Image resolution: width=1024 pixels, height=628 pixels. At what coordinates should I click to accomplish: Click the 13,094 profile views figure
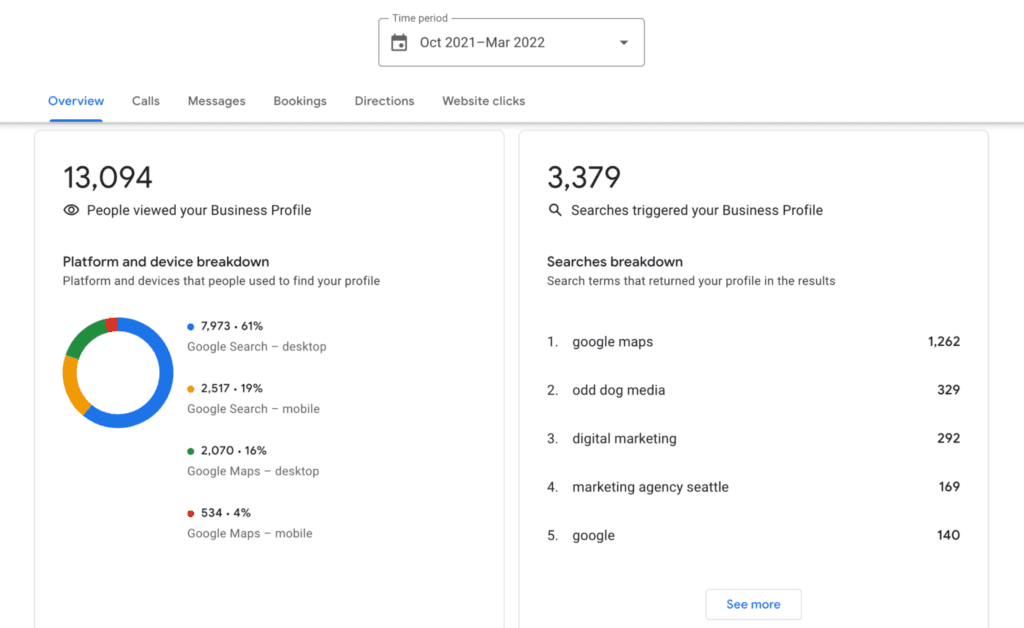(107, 177)
